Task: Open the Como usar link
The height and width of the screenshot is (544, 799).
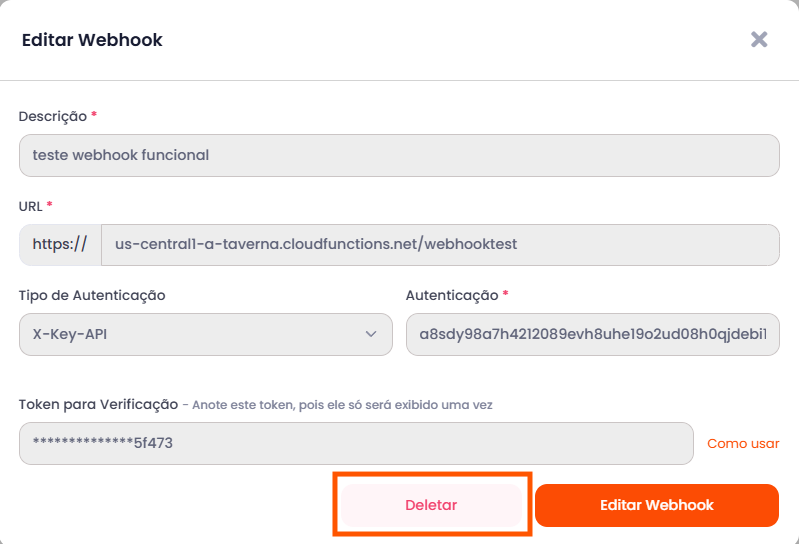Action: click(x=743, y=443)
